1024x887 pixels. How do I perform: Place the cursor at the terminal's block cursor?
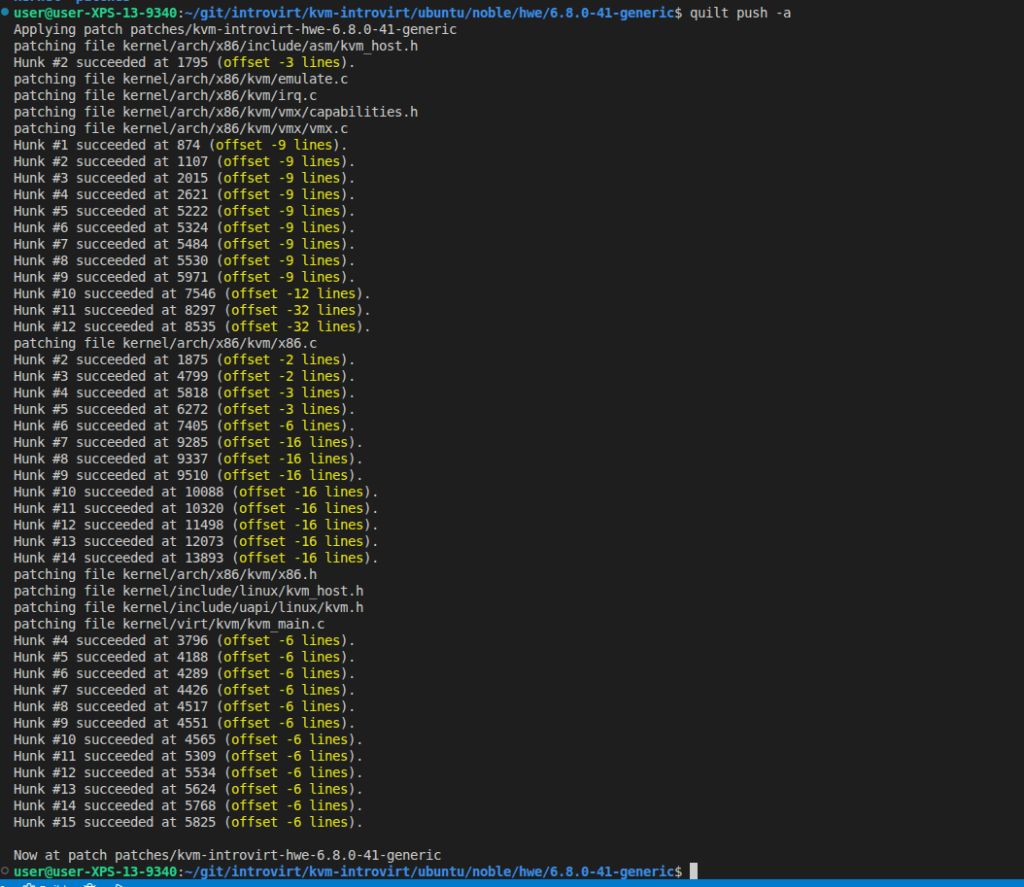[693, 872]
